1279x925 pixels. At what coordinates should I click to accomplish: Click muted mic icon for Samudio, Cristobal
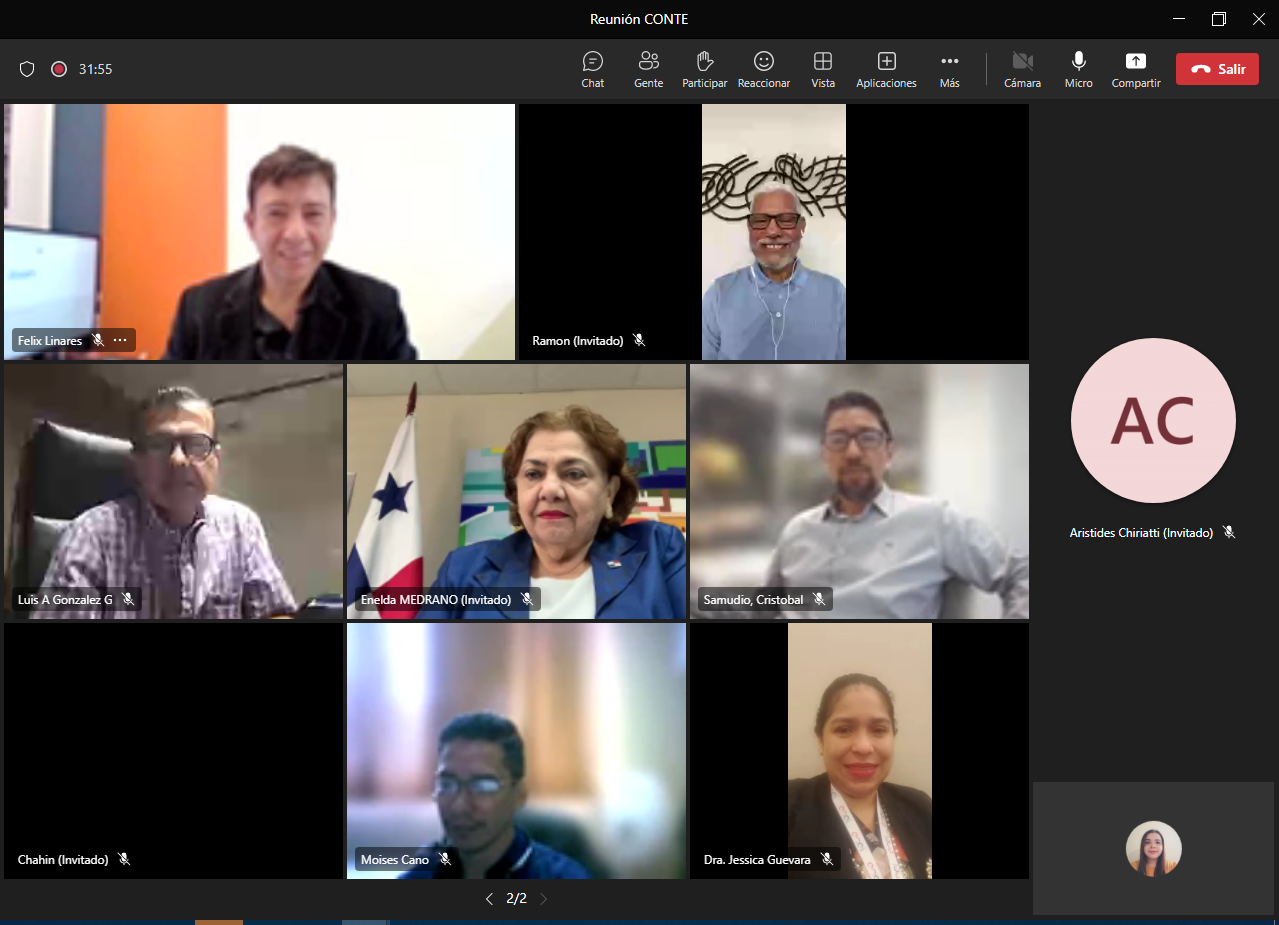tap(819, 599)
